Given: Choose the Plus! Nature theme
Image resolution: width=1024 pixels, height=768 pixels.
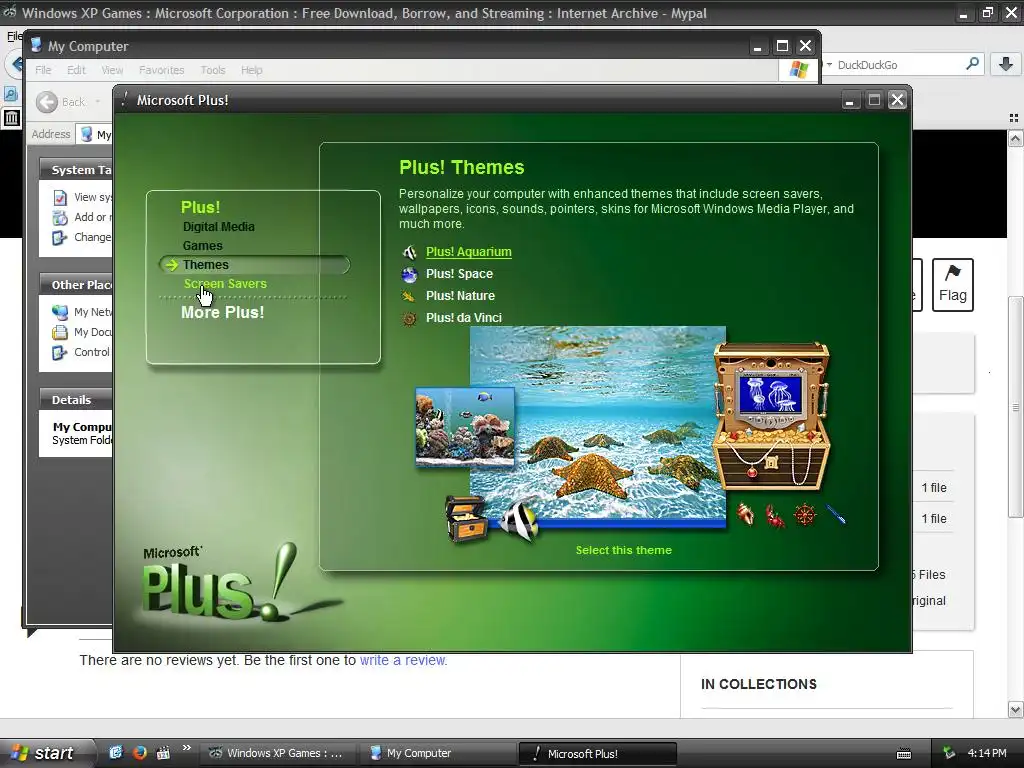Looking at the screenshot, I should 460,296.
